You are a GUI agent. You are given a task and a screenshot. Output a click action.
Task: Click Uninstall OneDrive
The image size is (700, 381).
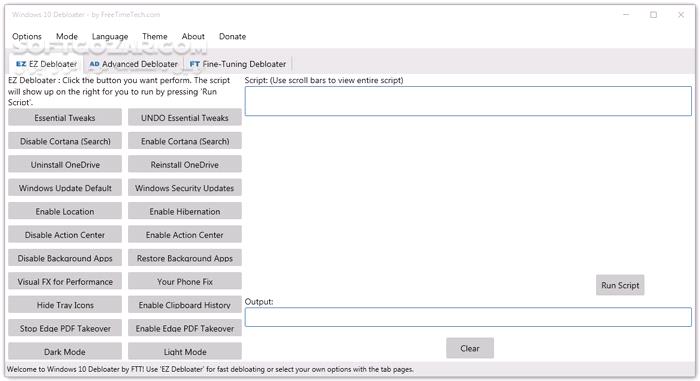65,165
